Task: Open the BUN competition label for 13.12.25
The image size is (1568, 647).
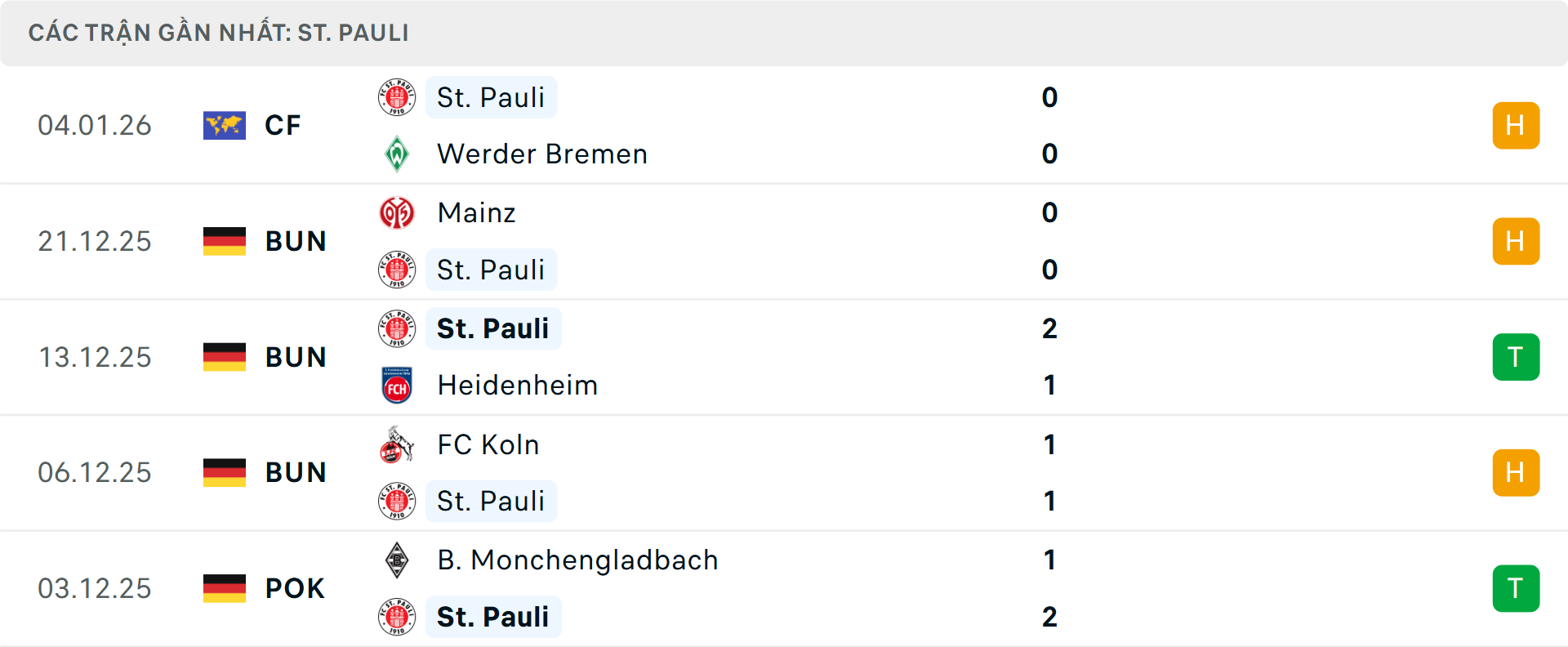Action: pyautogui.click(x=295, y=357)
